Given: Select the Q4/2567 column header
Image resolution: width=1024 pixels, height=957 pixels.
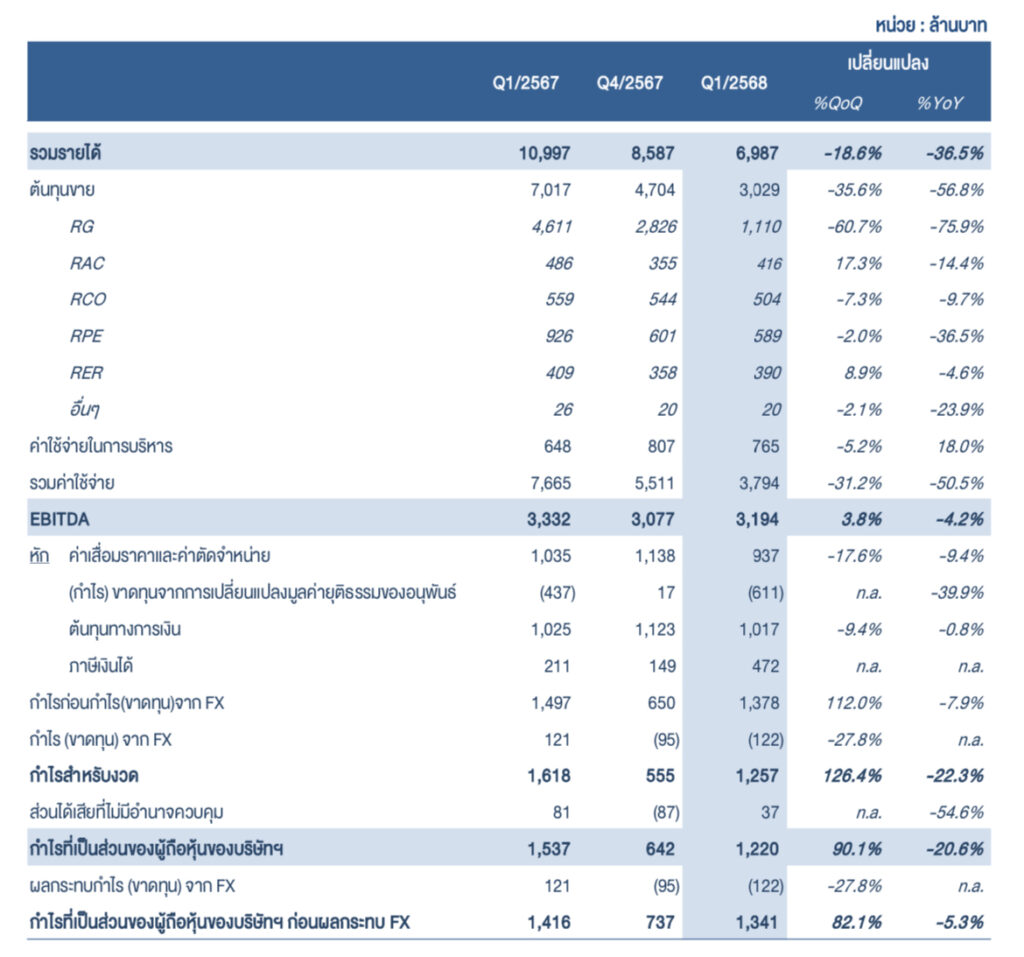Looking at the screenshot, I should point(629,83).
